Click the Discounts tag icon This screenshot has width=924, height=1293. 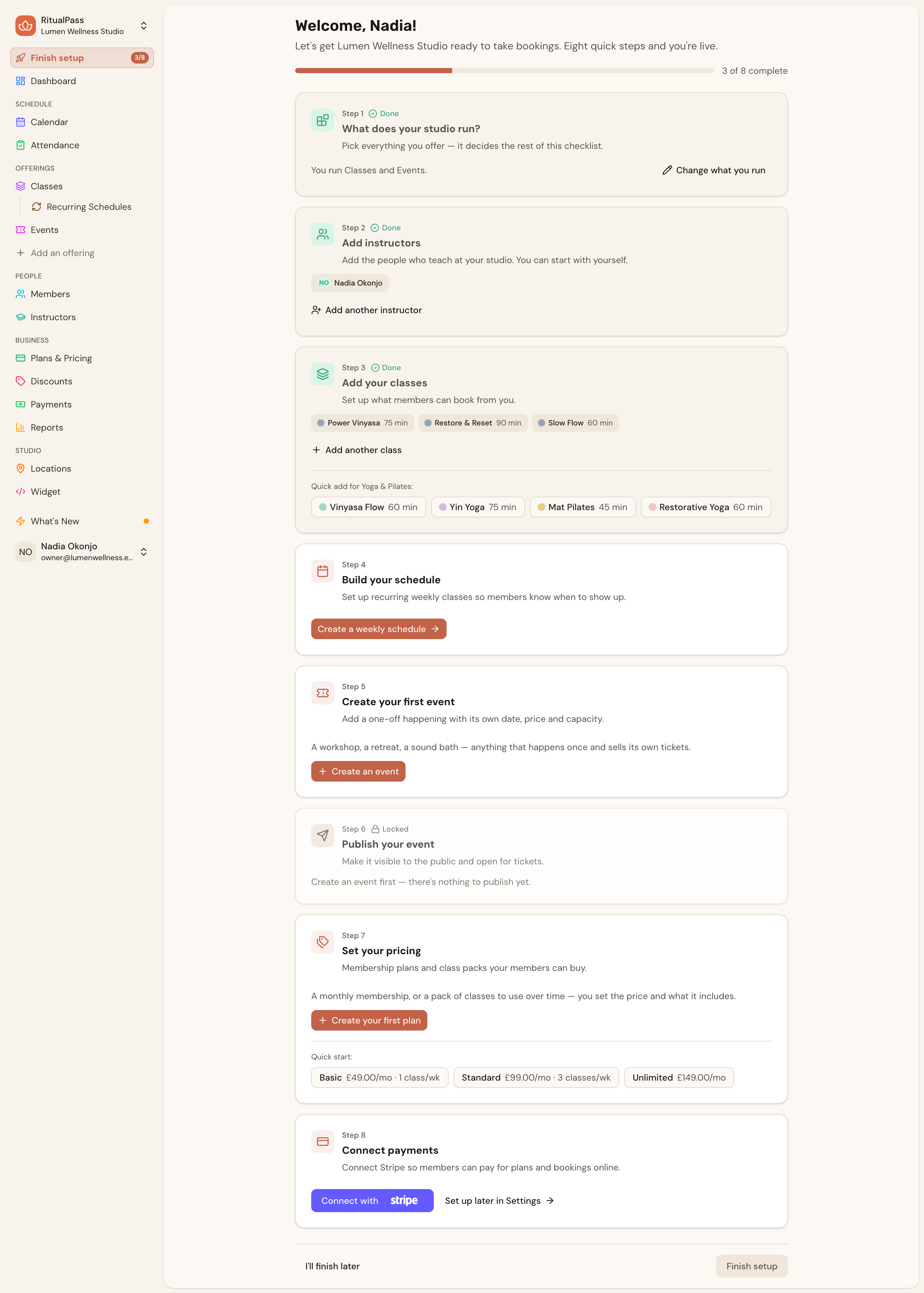[x=21, y=381]
